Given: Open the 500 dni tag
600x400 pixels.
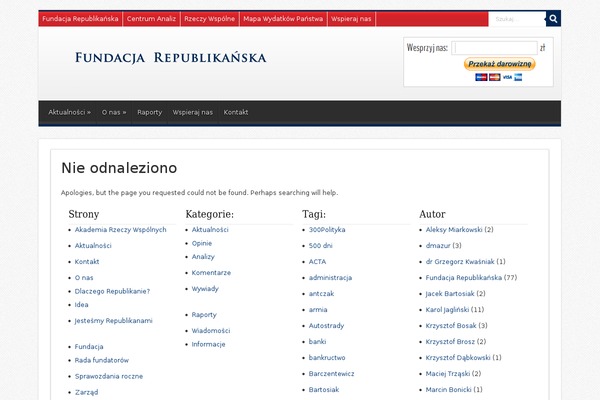Looking at the screenshot, I should 320,246.
